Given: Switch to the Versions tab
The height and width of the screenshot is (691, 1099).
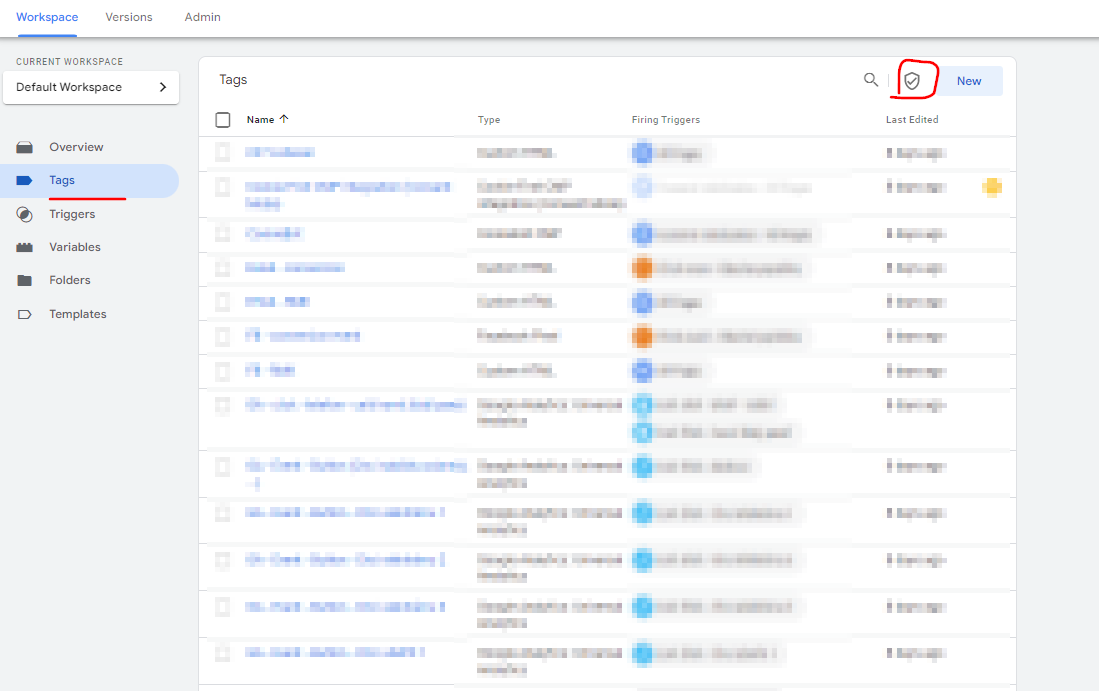Looking at the screenshot, I should tap(129, 17).
